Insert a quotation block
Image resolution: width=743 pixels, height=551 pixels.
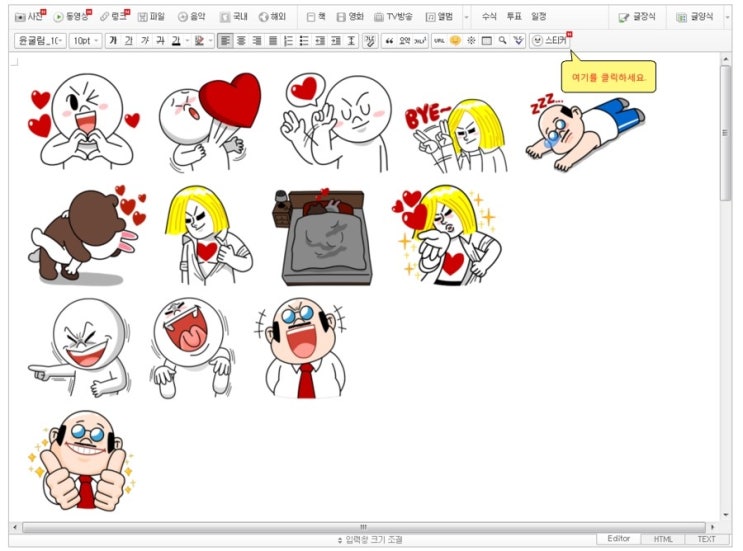389,41
